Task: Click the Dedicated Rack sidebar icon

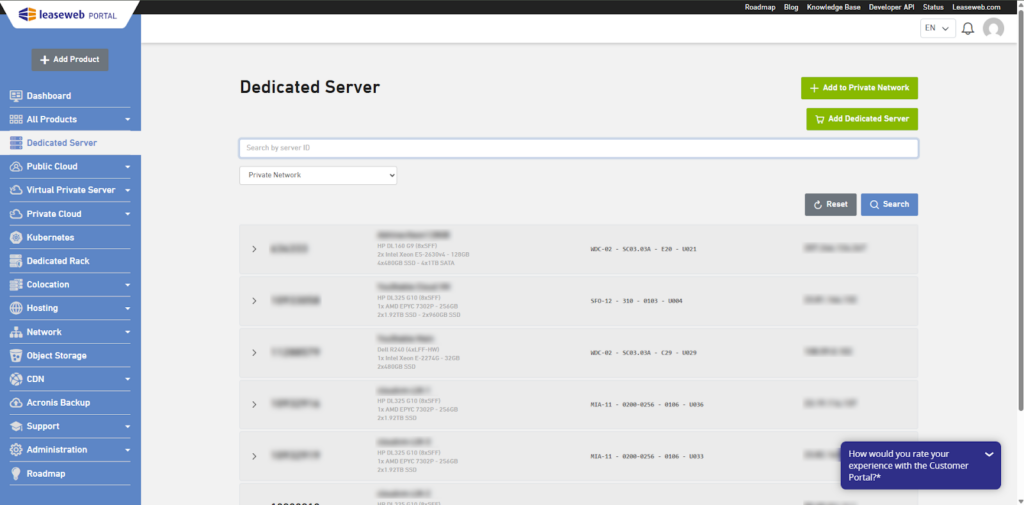Action: (x=16, y=261)
